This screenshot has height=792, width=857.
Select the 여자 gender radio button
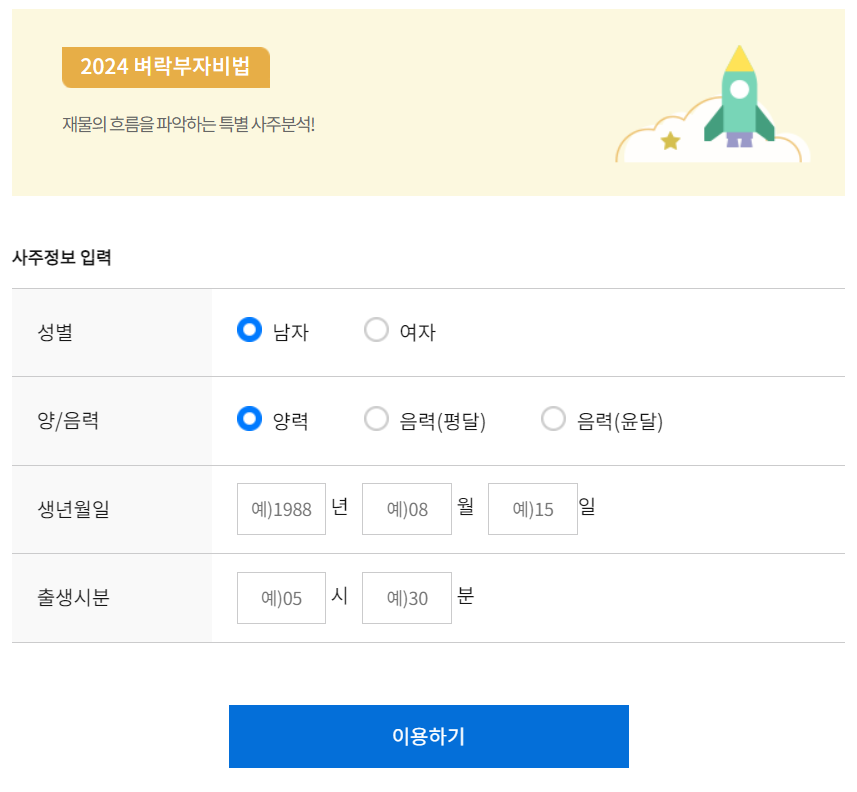click(x=376, y=329)
